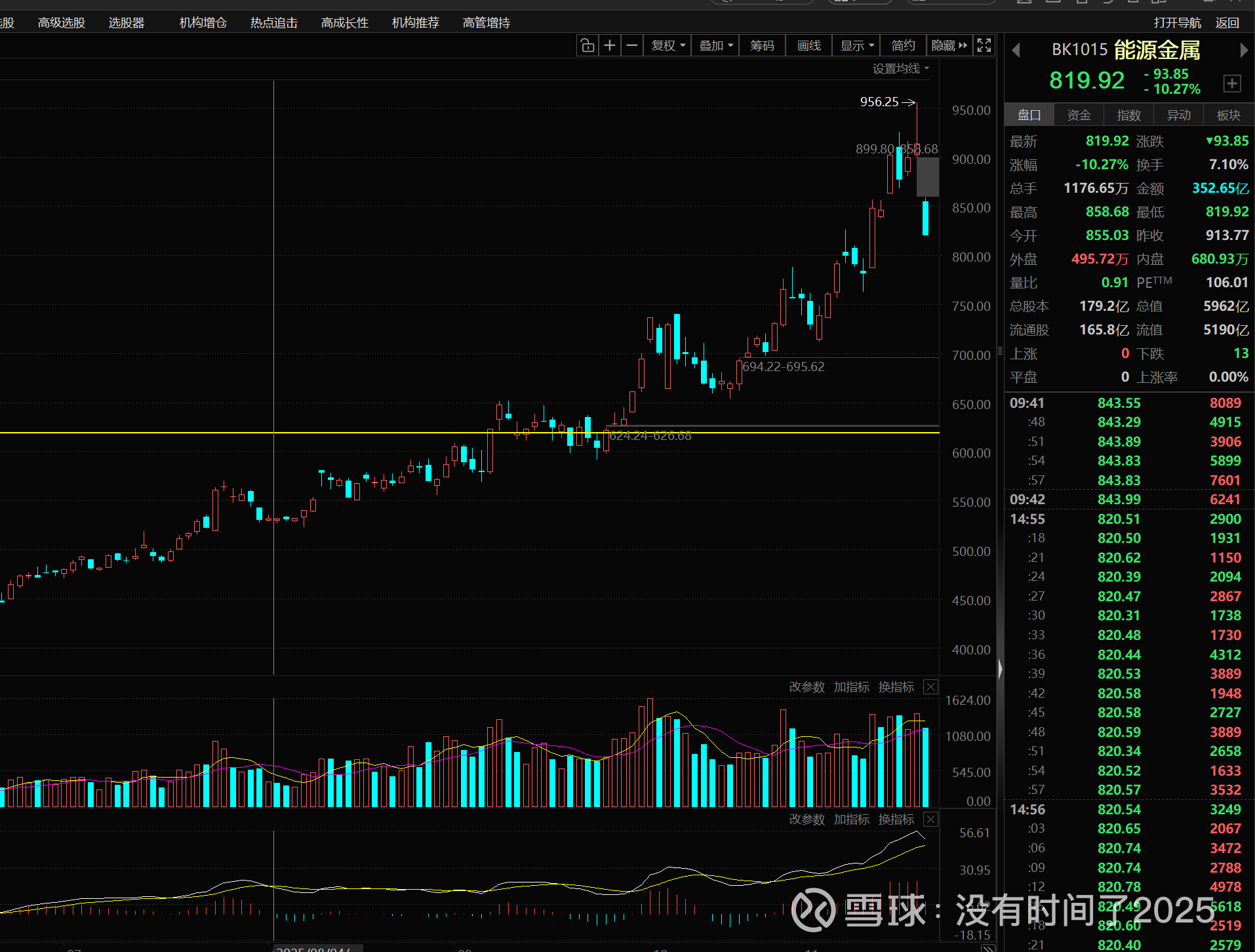Open the 复权 dropdown
This screenshot has width=1255, height=952.
tap(667, 45)
